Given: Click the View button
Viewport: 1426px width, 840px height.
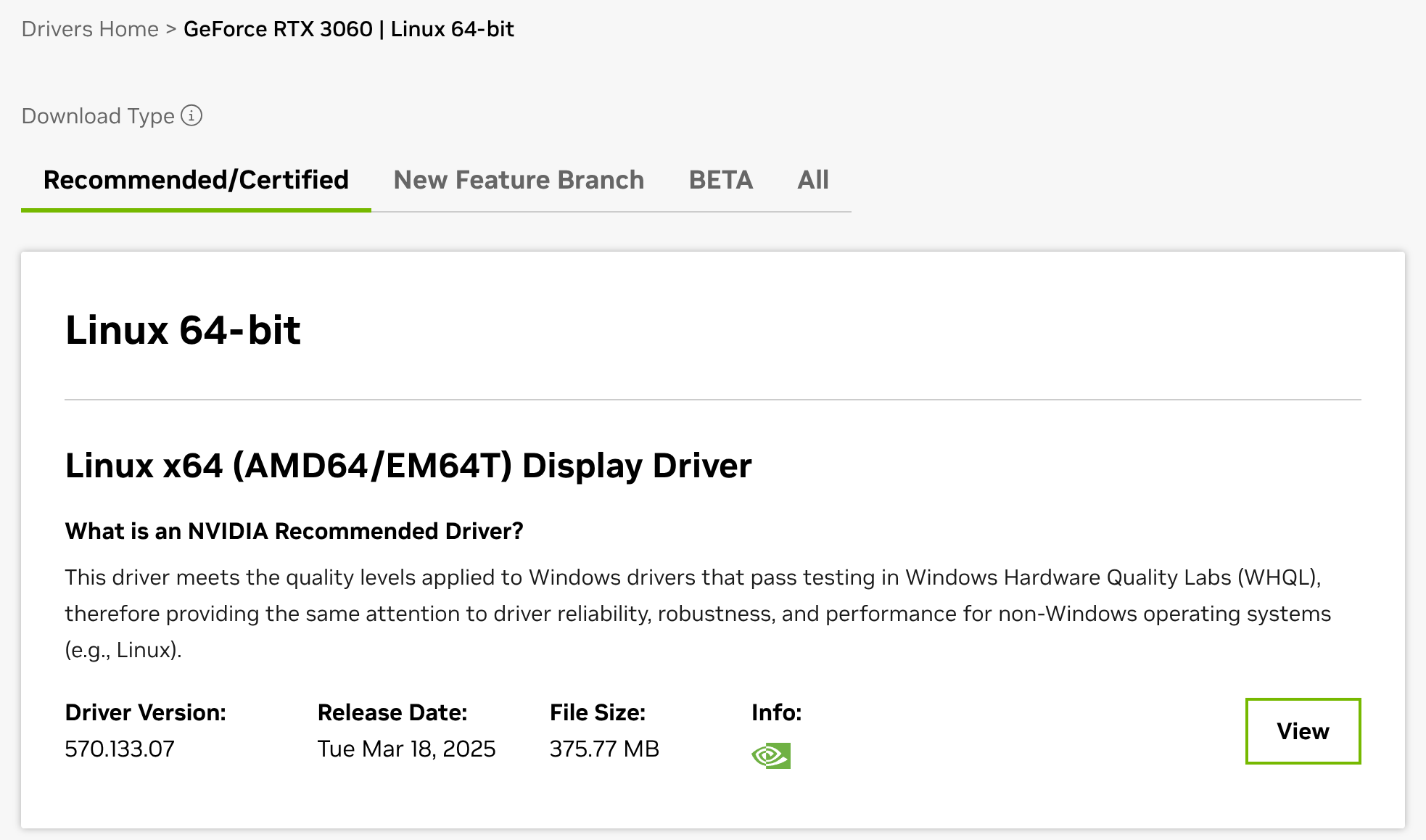Looking at the screenshot, I should pyautogui.click(x=1303, y=731).
